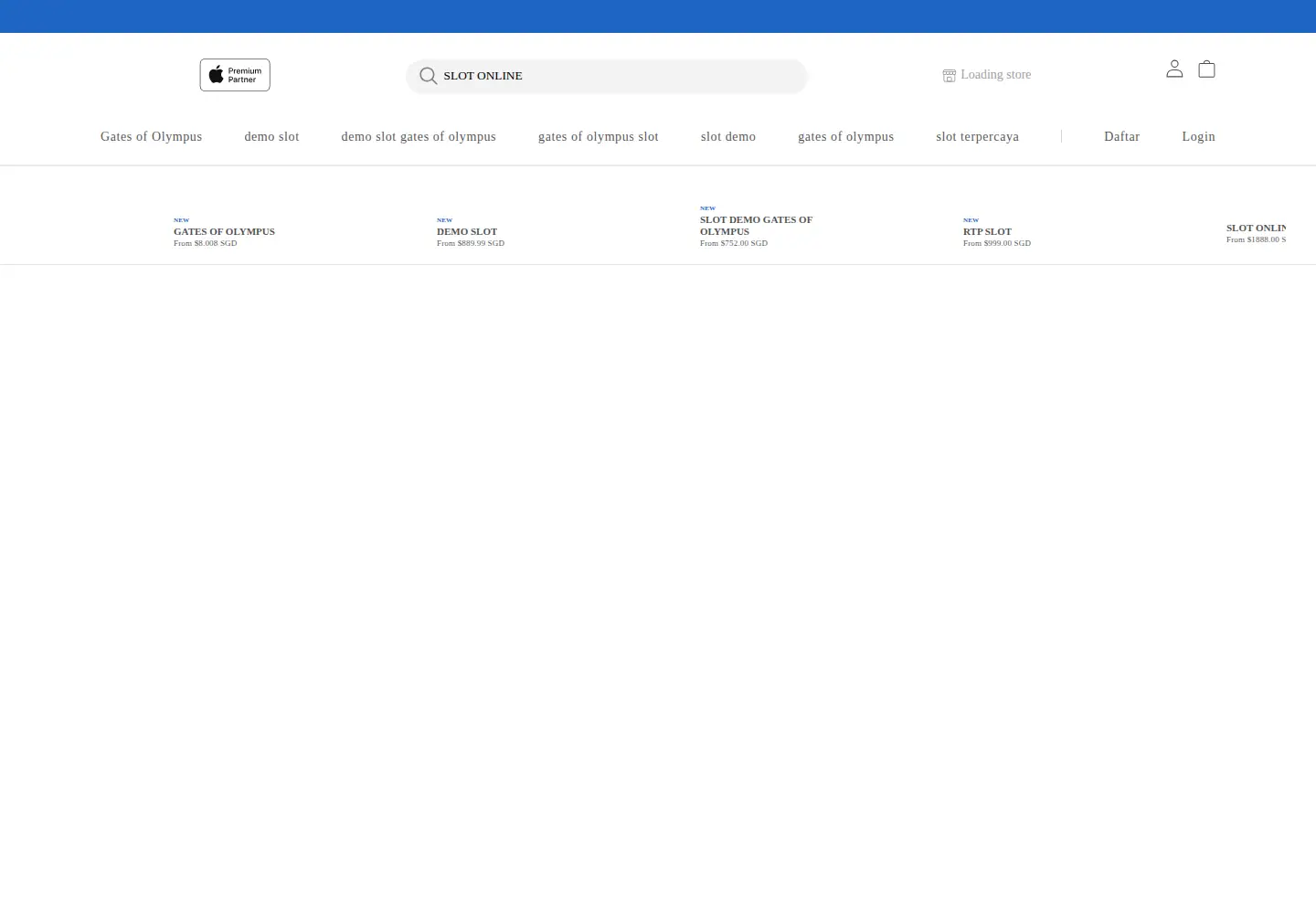Select gates of olympus slot menu item

[x=599, y=136]
